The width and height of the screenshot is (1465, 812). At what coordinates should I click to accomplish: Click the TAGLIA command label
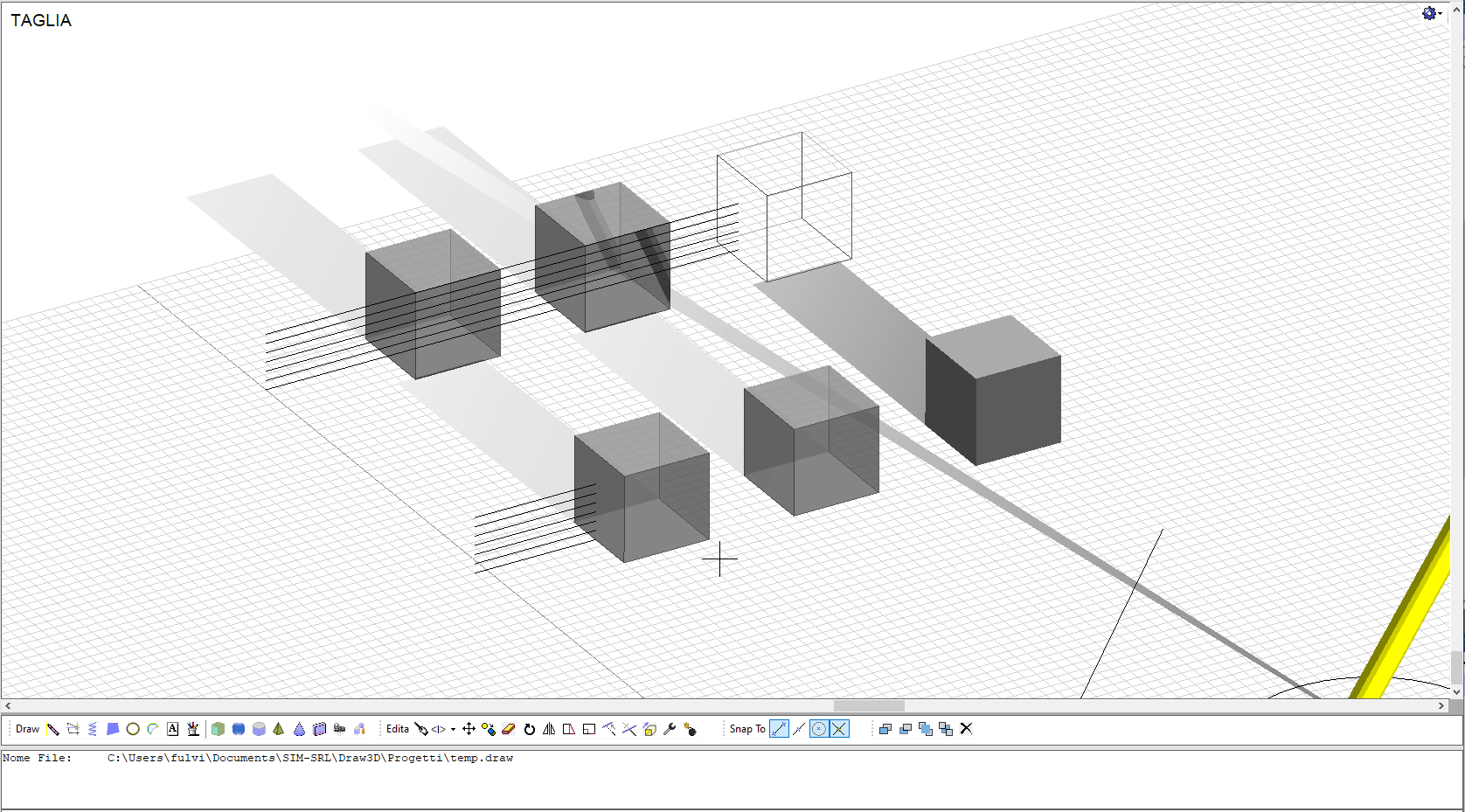click(41, 20)
